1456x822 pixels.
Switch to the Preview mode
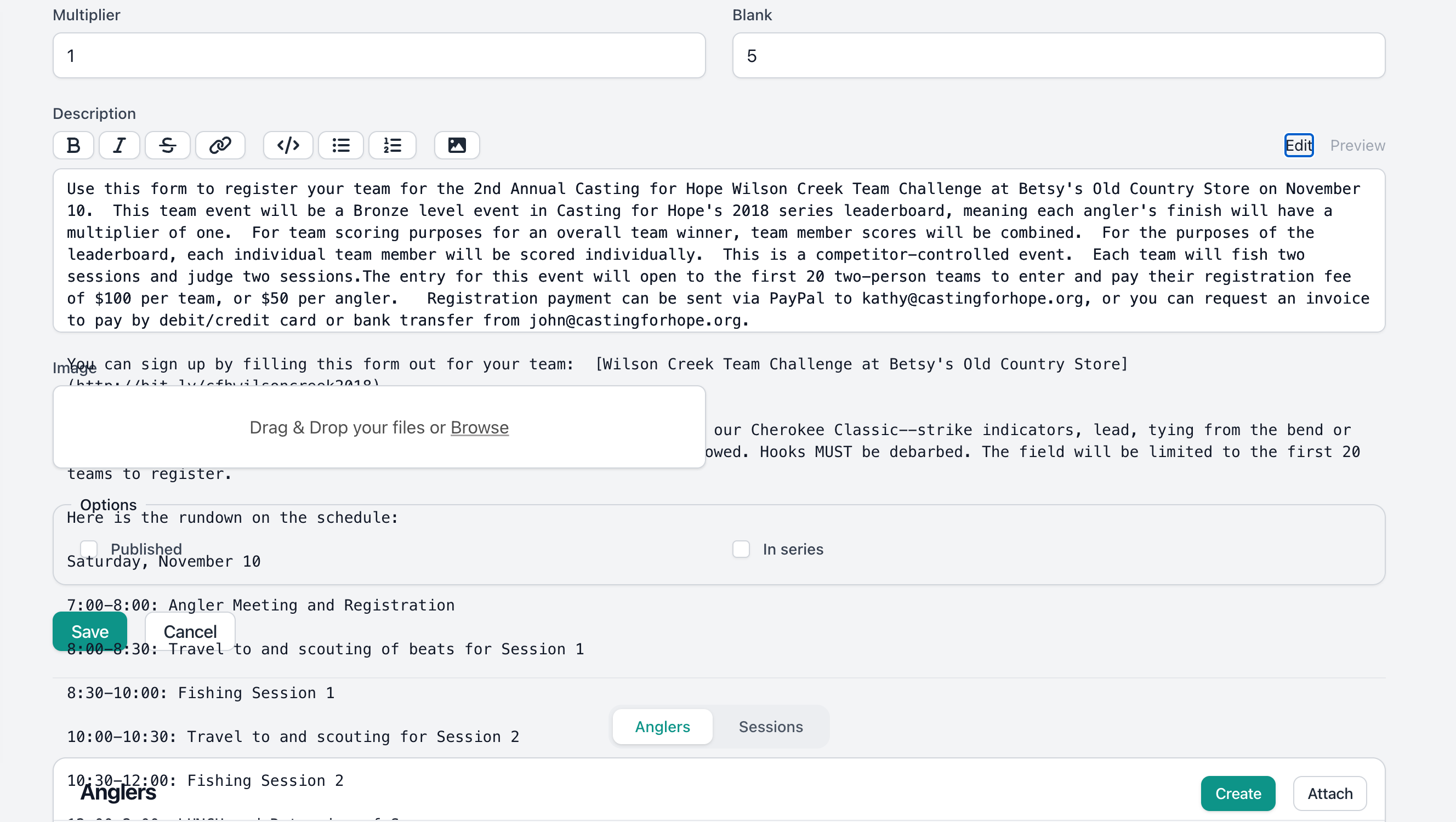1357,145
